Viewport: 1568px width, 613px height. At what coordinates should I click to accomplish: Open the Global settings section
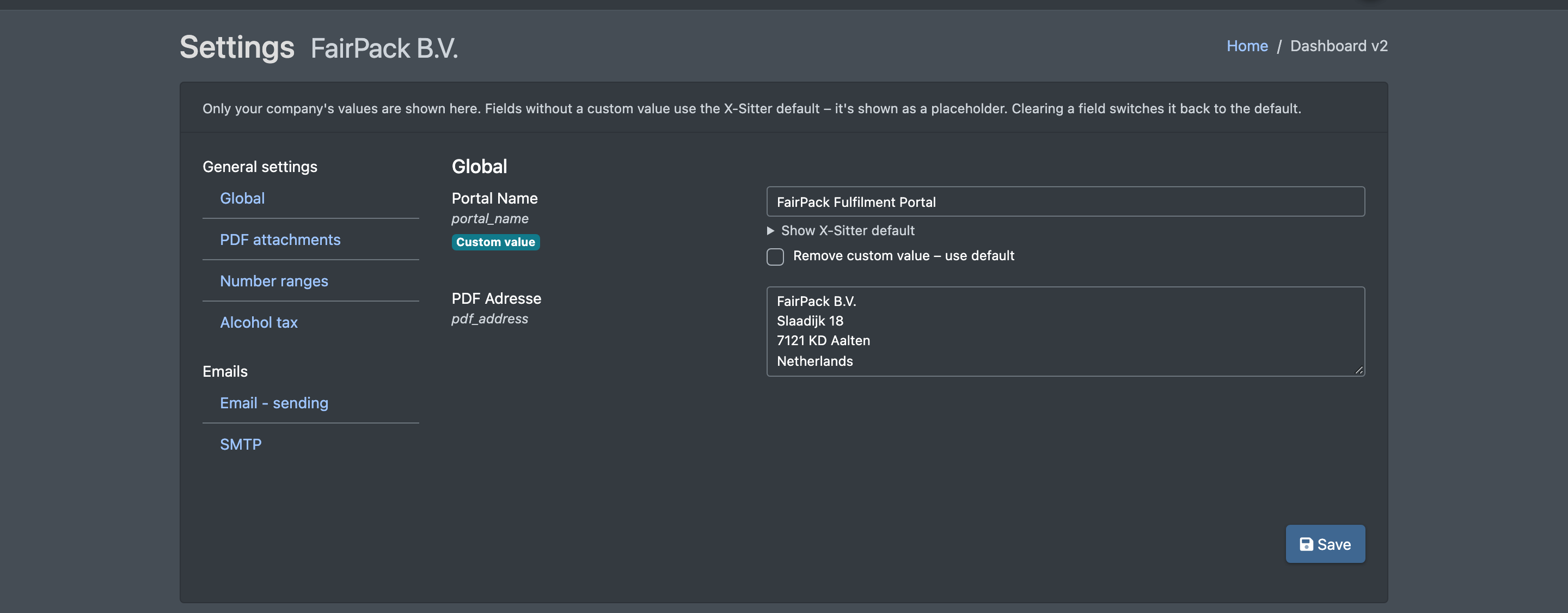(x=242, y=198)
